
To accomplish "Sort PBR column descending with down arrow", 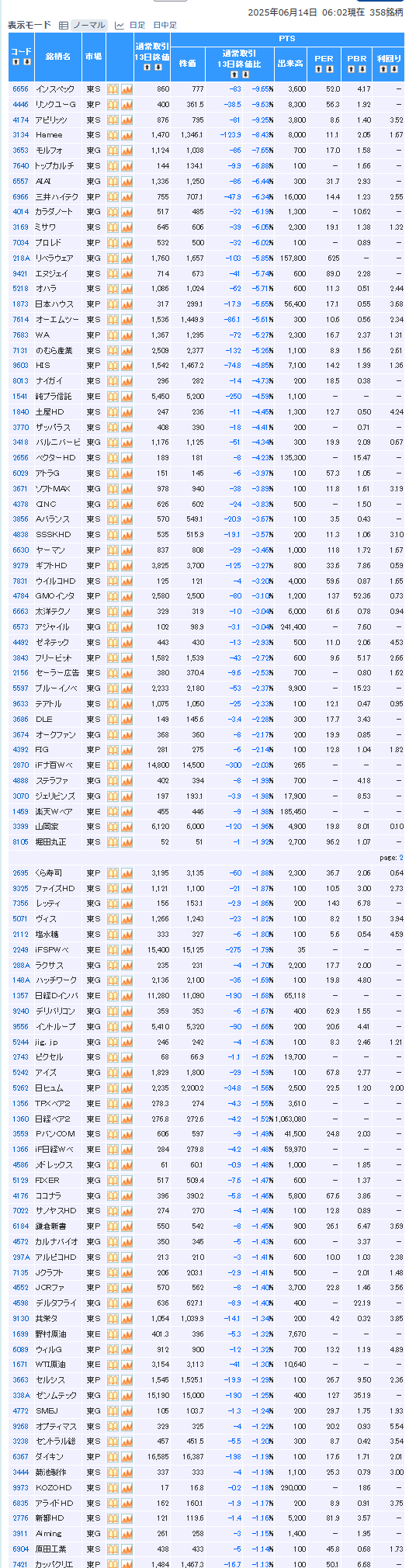I will click(361, 69).
